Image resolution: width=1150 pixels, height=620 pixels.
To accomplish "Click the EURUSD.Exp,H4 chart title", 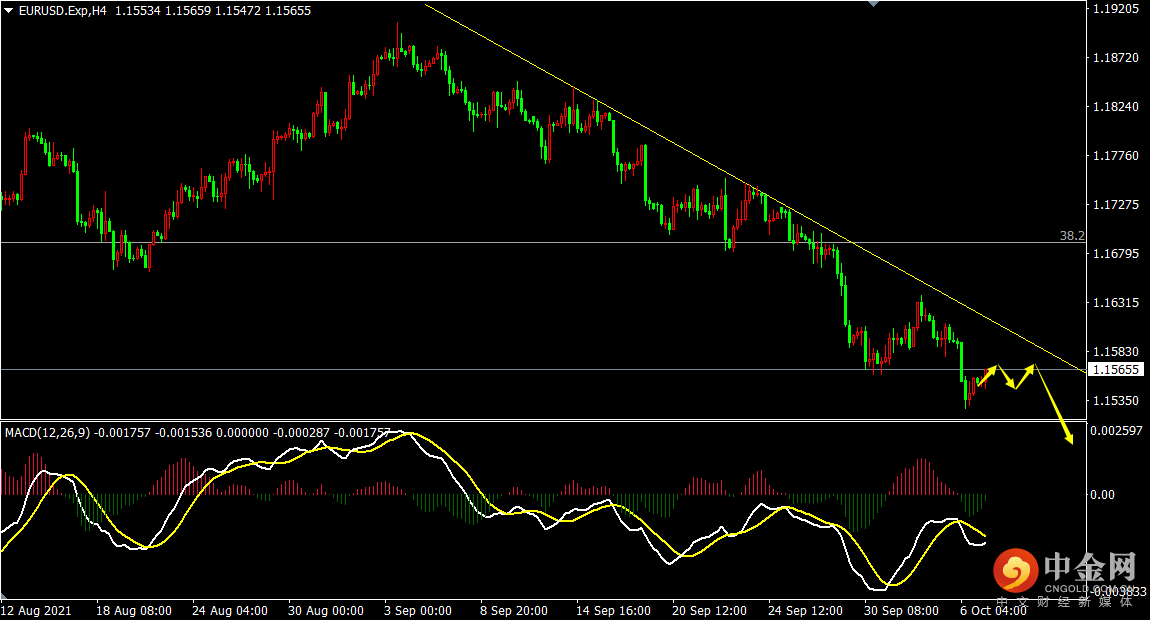I will (62, 10).
